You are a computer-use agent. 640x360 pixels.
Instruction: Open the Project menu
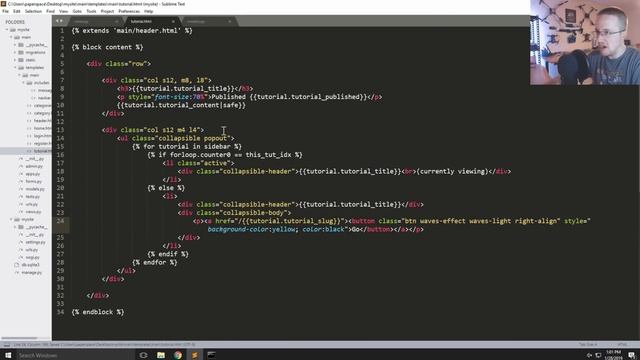pyautogui.click(x=107, y=11)
